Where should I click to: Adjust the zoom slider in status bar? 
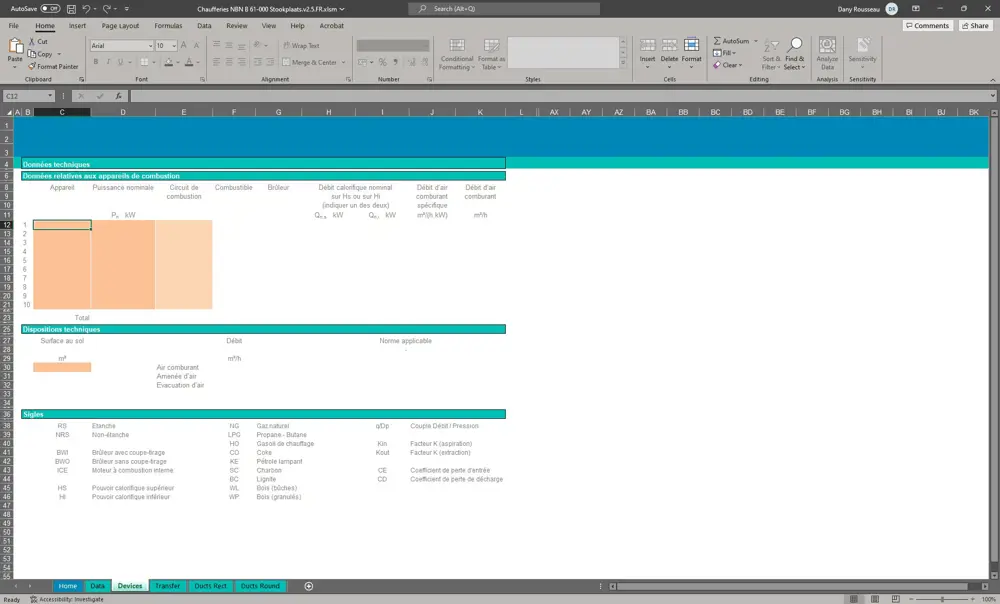pos(942,599)
